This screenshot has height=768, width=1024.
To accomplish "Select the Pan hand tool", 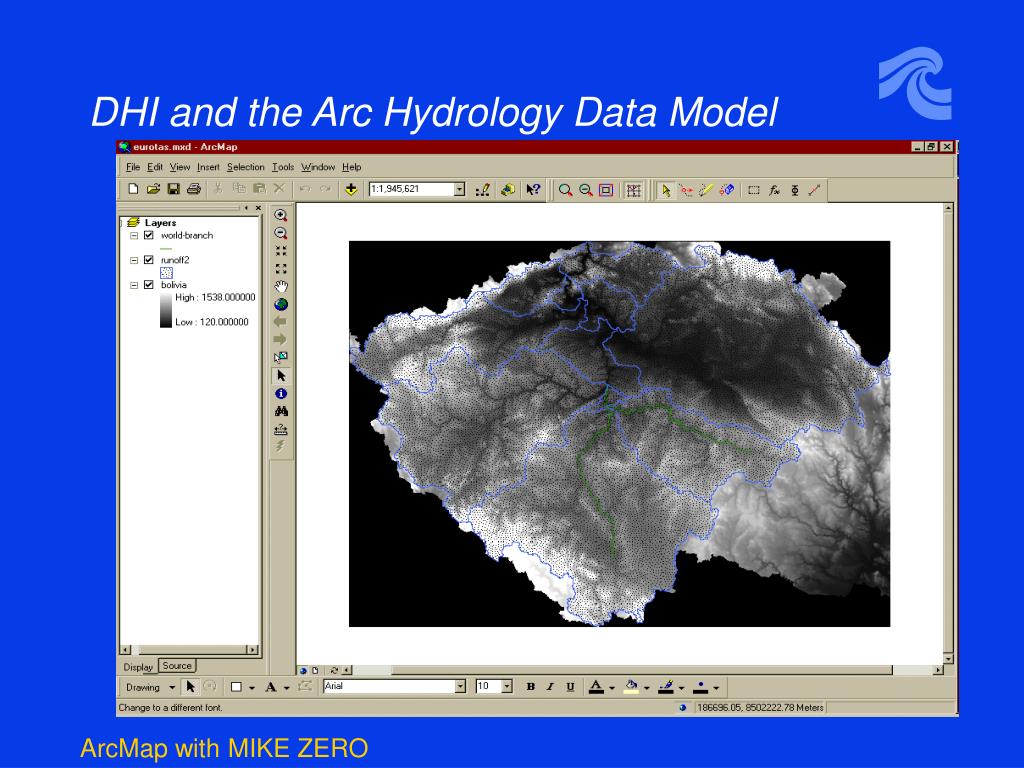I will [281, 286].
